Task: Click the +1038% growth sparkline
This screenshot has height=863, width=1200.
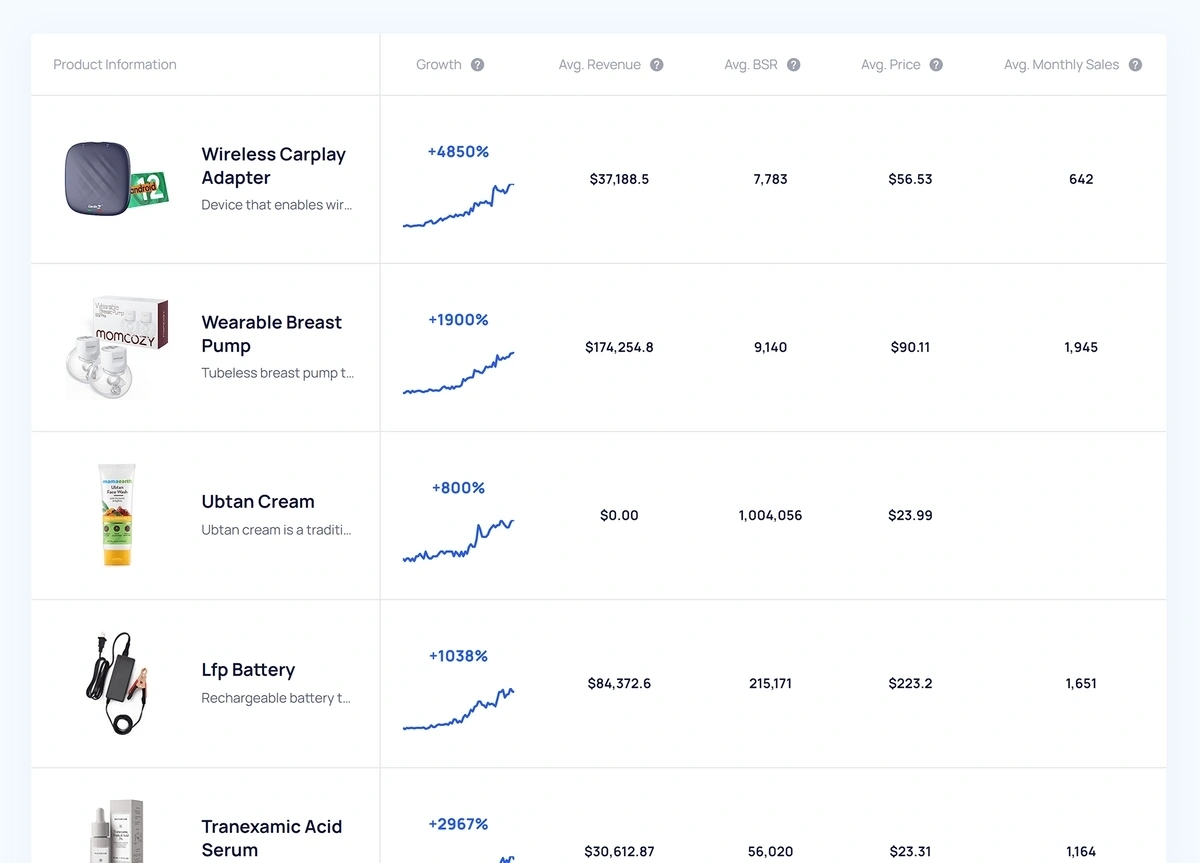Action: pos(458,709)
